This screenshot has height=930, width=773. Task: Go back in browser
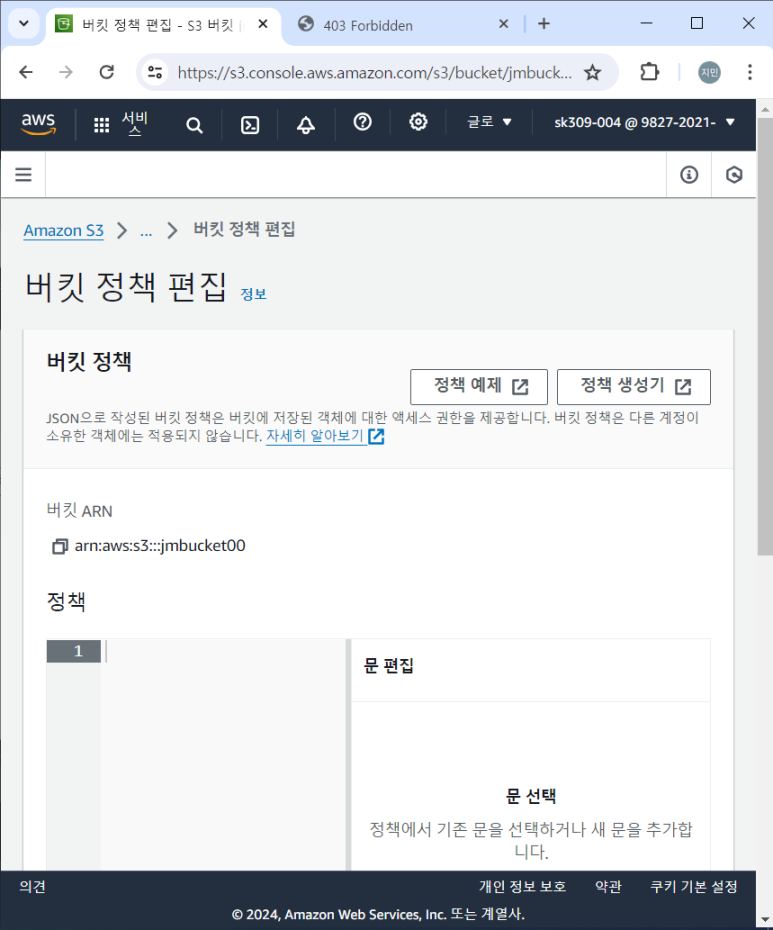(26, 72)
